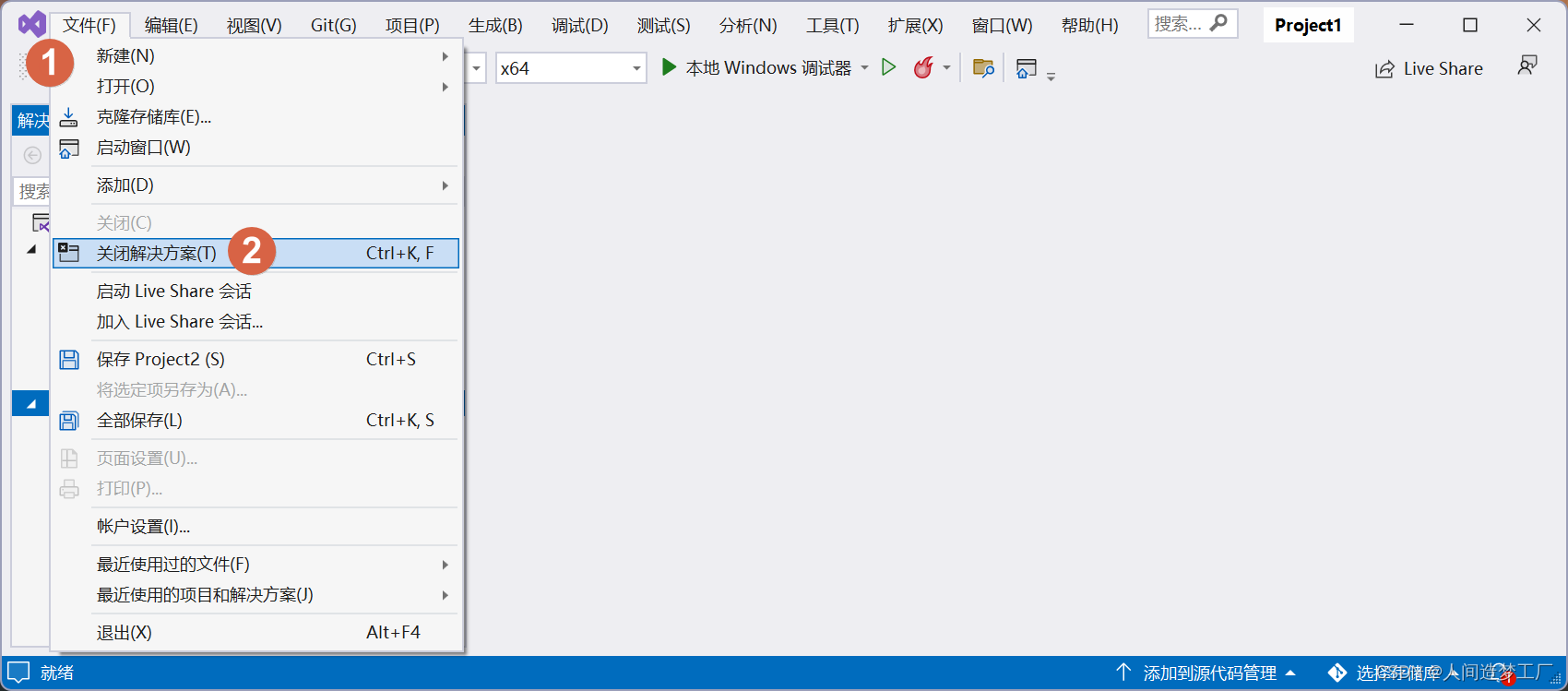Click the feedback person icon
Screen dimensions: 1568x691
click(1527, 66)
